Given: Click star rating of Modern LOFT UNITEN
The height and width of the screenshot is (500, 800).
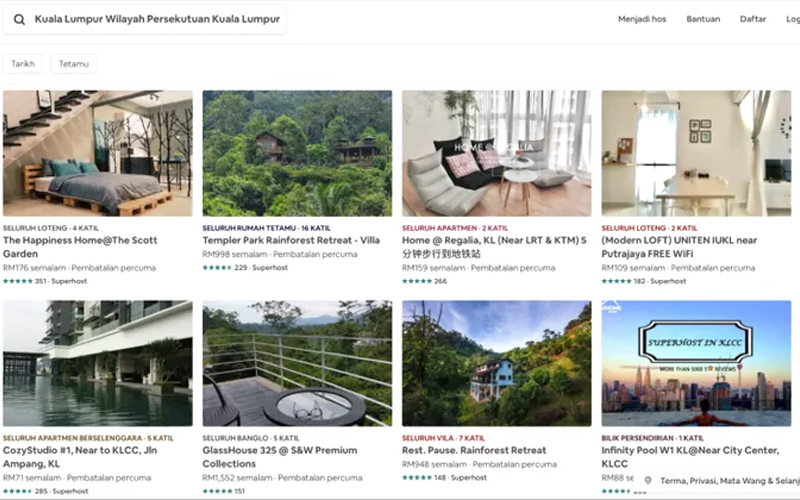Looking at the screenshot, I should pyautogui.click(x=617, y=281).
